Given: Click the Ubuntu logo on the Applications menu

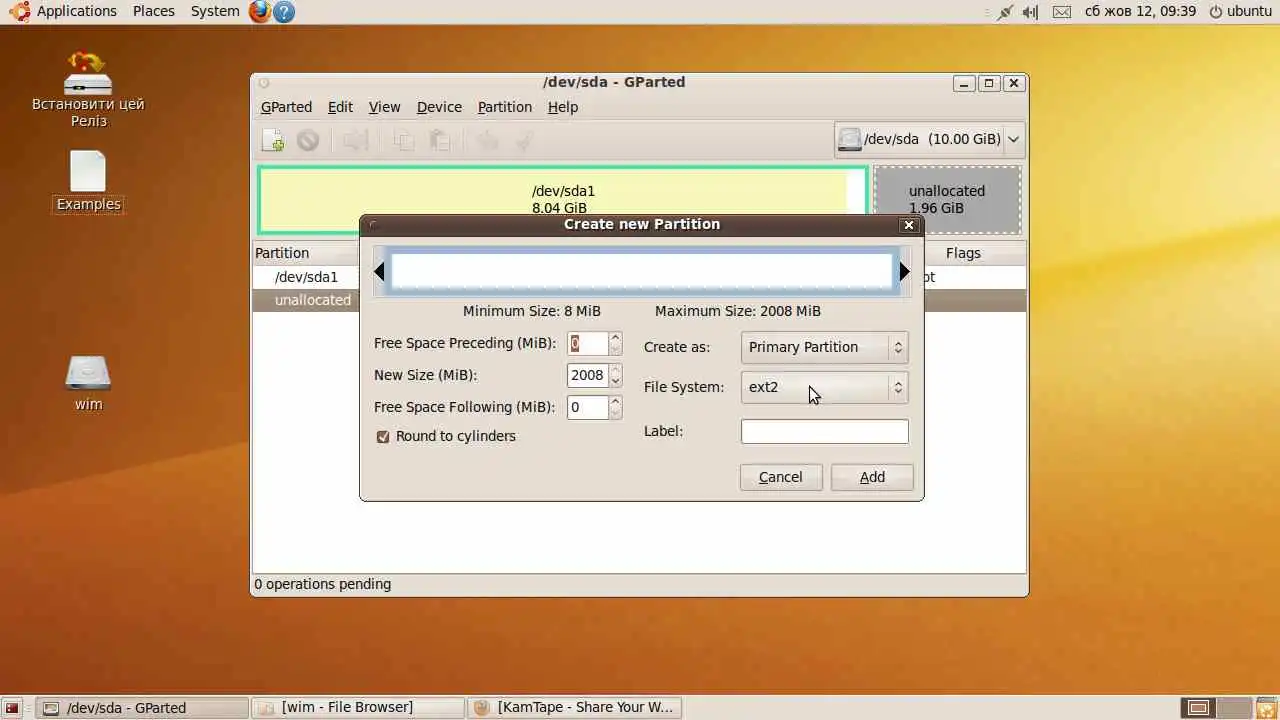Looking at the screenshot, I should (x=19, y=11).
